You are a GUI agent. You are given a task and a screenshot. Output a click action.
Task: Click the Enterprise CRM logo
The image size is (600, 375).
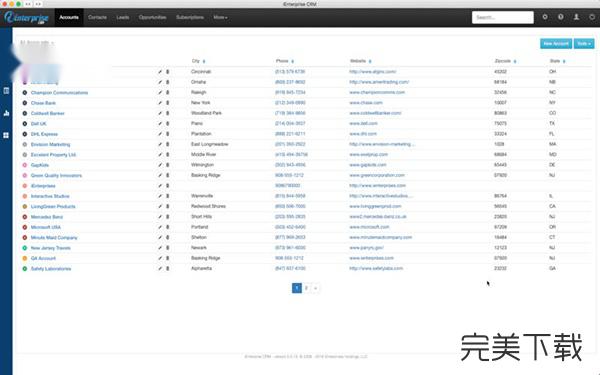(26, 18)
